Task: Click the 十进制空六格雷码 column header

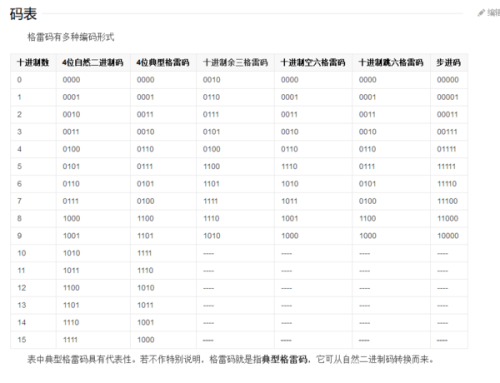Action: click(313, 62)
